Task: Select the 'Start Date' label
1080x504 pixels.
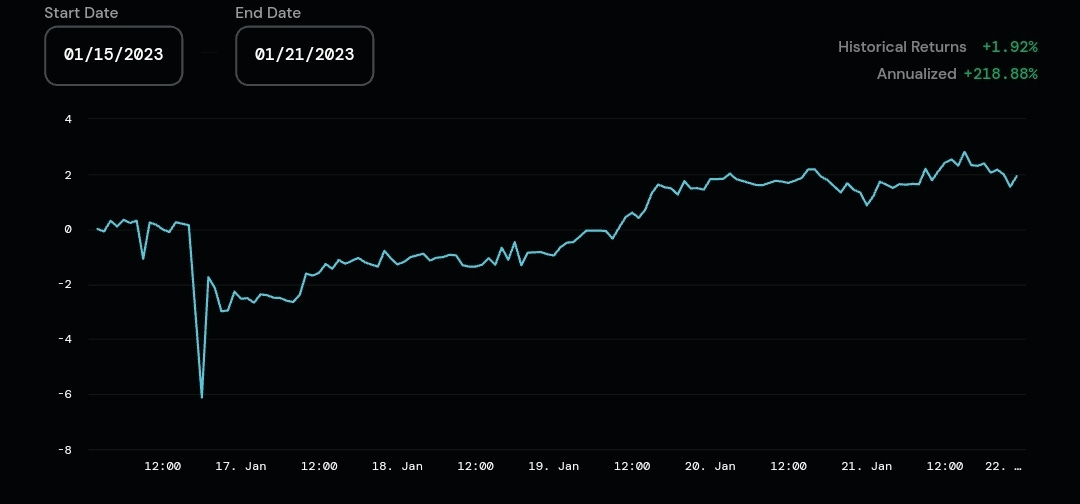Action: (x=81, y=12)
